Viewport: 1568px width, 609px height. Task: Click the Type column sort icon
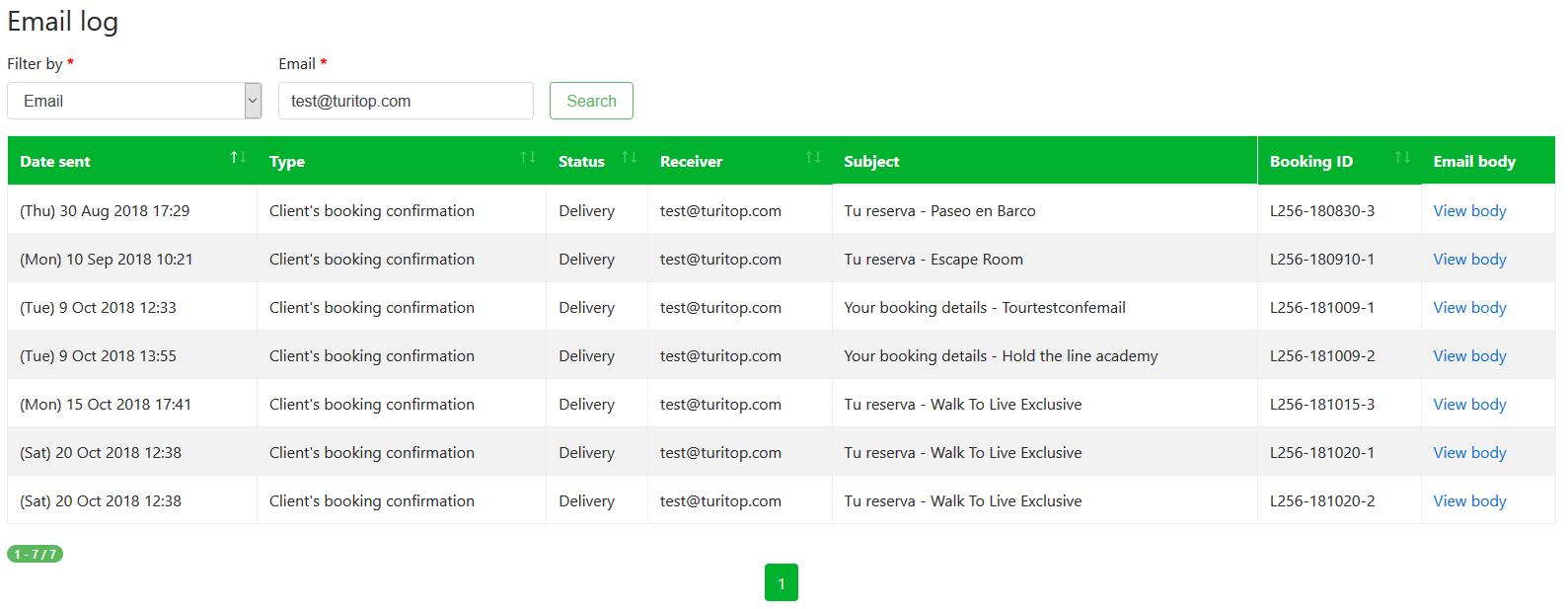528,158
